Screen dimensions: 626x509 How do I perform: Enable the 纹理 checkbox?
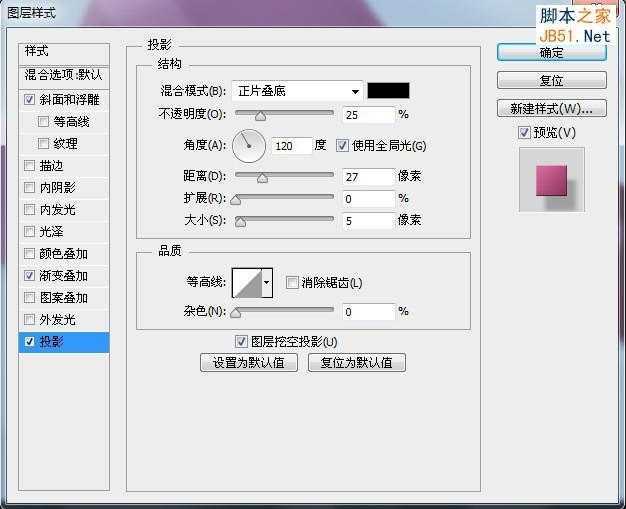43,143
